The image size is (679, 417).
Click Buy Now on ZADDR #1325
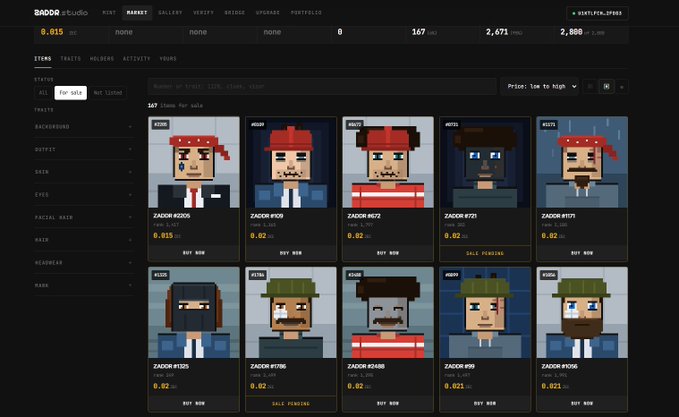194,404
